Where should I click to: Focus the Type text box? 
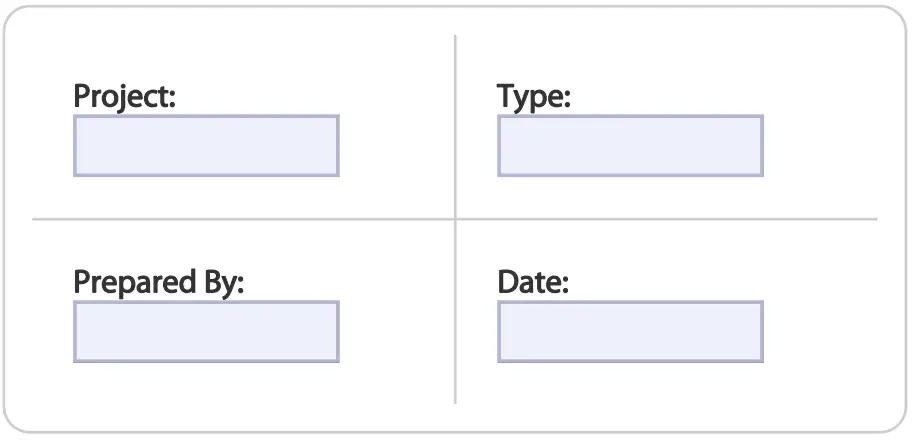tap(630, 146)
